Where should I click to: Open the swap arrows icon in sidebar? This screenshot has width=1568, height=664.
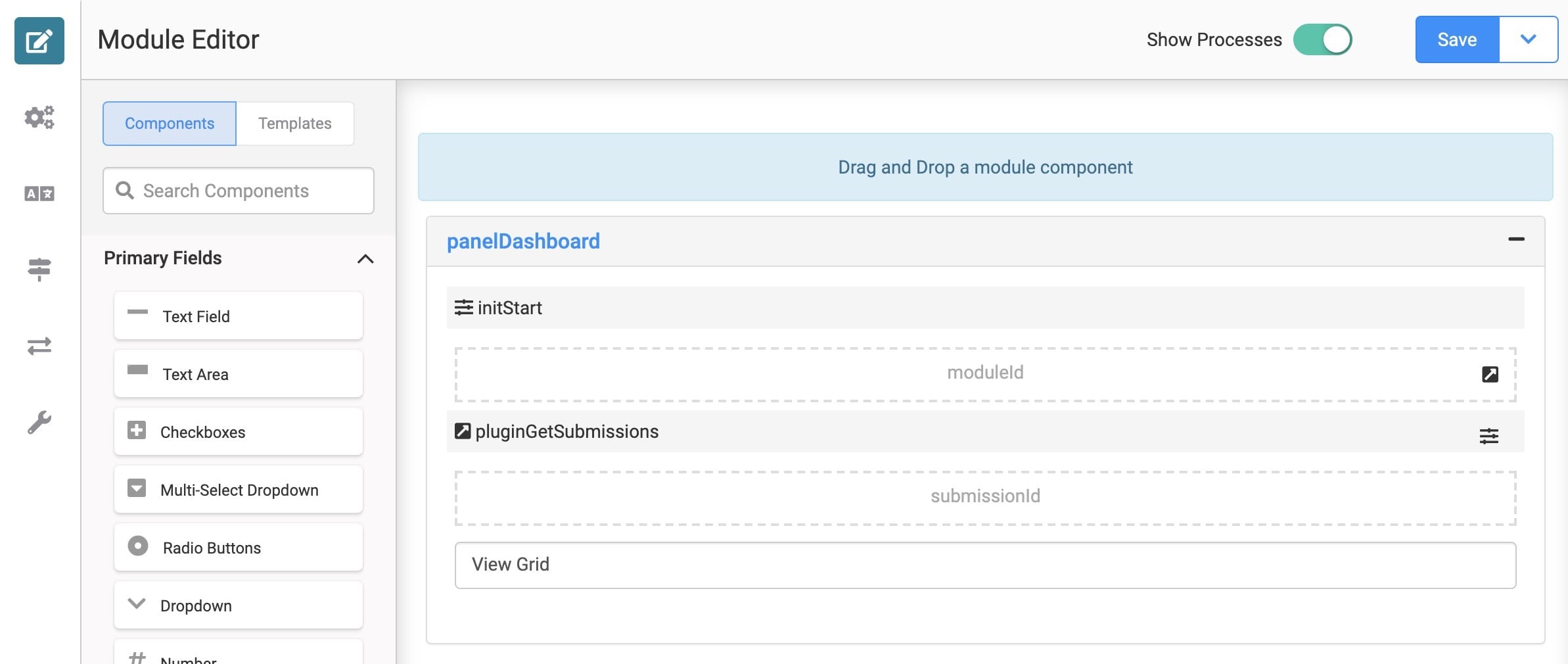pyautogui.click(x=39, y=346)
